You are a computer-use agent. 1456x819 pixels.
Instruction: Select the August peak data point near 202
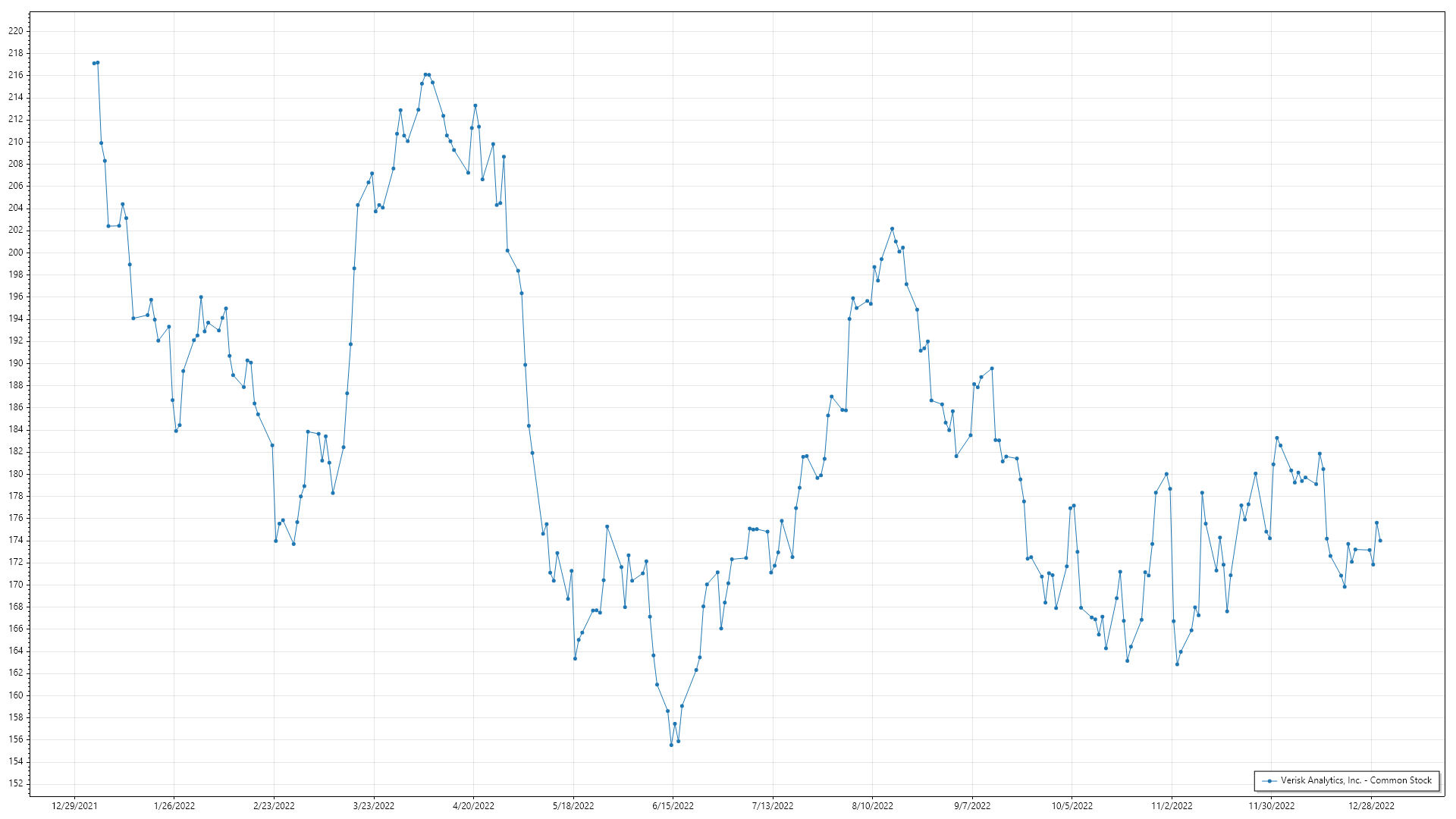[x=892, y=228]
